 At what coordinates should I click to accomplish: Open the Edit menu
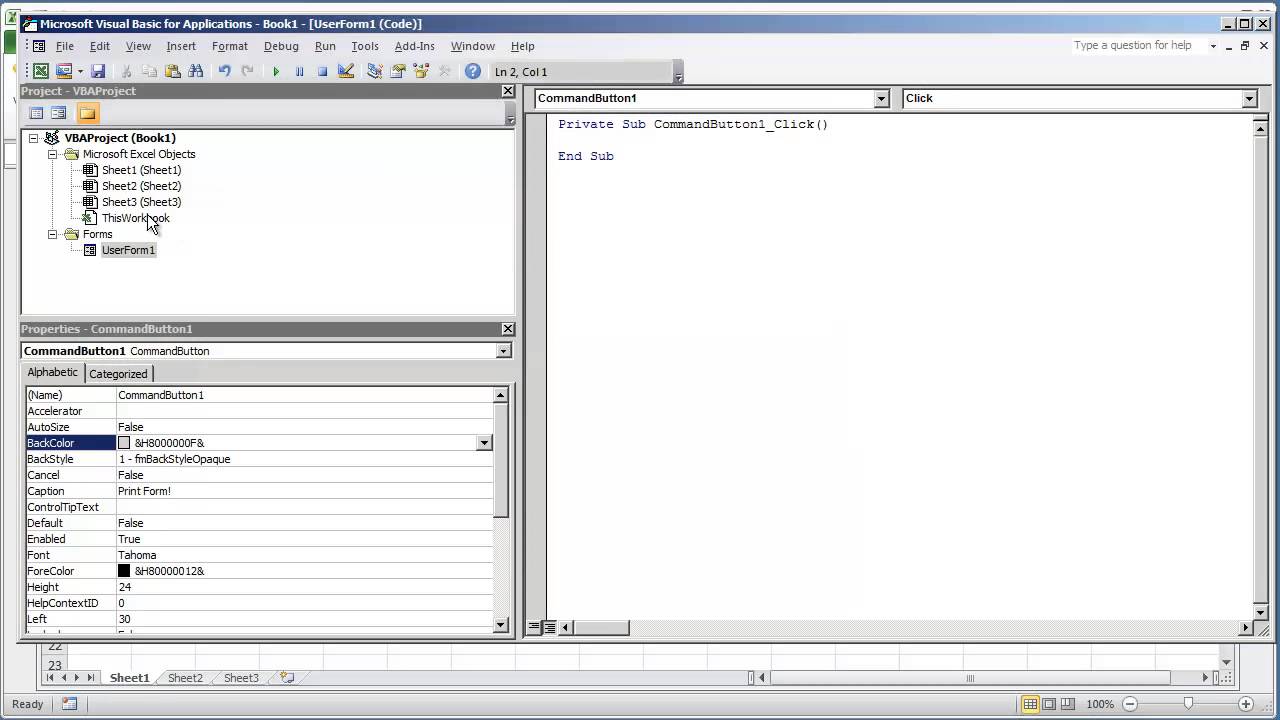tap(100, 46)
